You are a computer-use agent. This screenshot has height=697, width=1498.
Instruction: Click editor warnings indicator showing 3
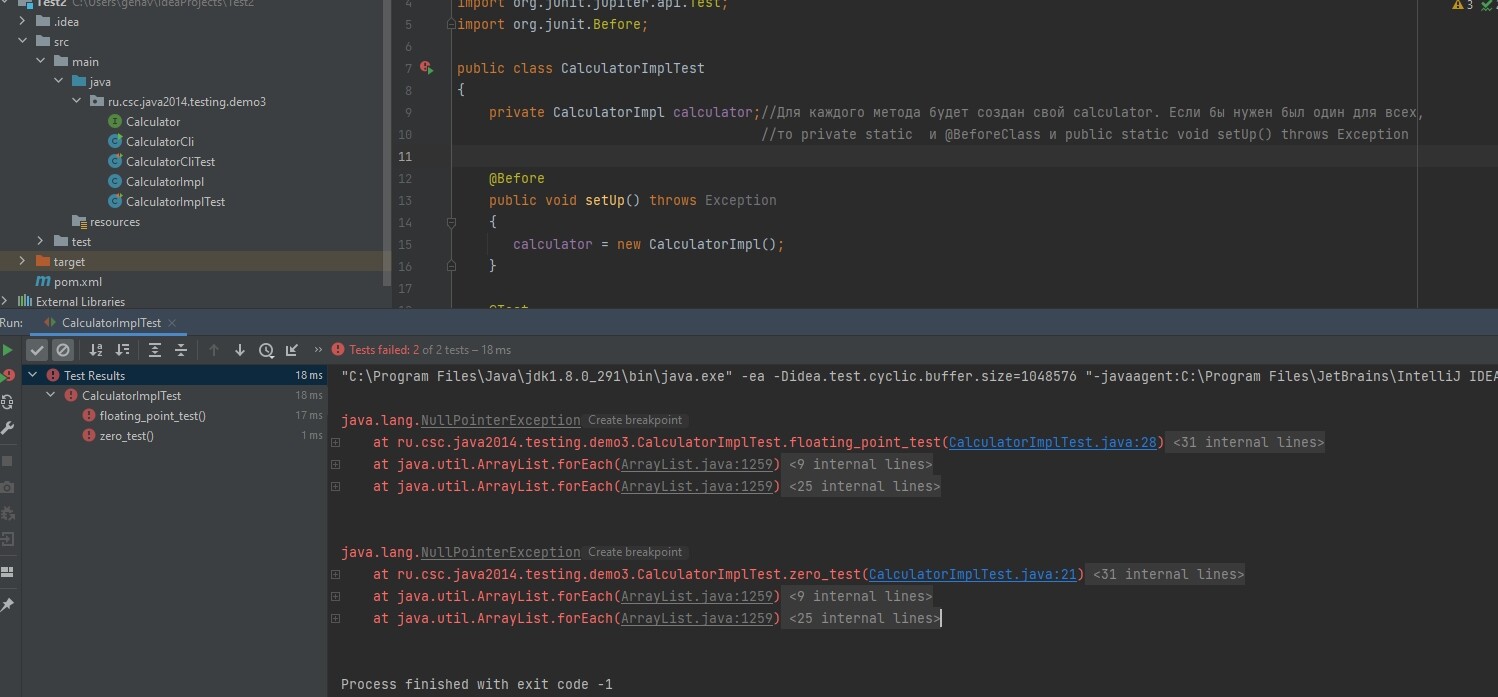tap(1463, 5)
